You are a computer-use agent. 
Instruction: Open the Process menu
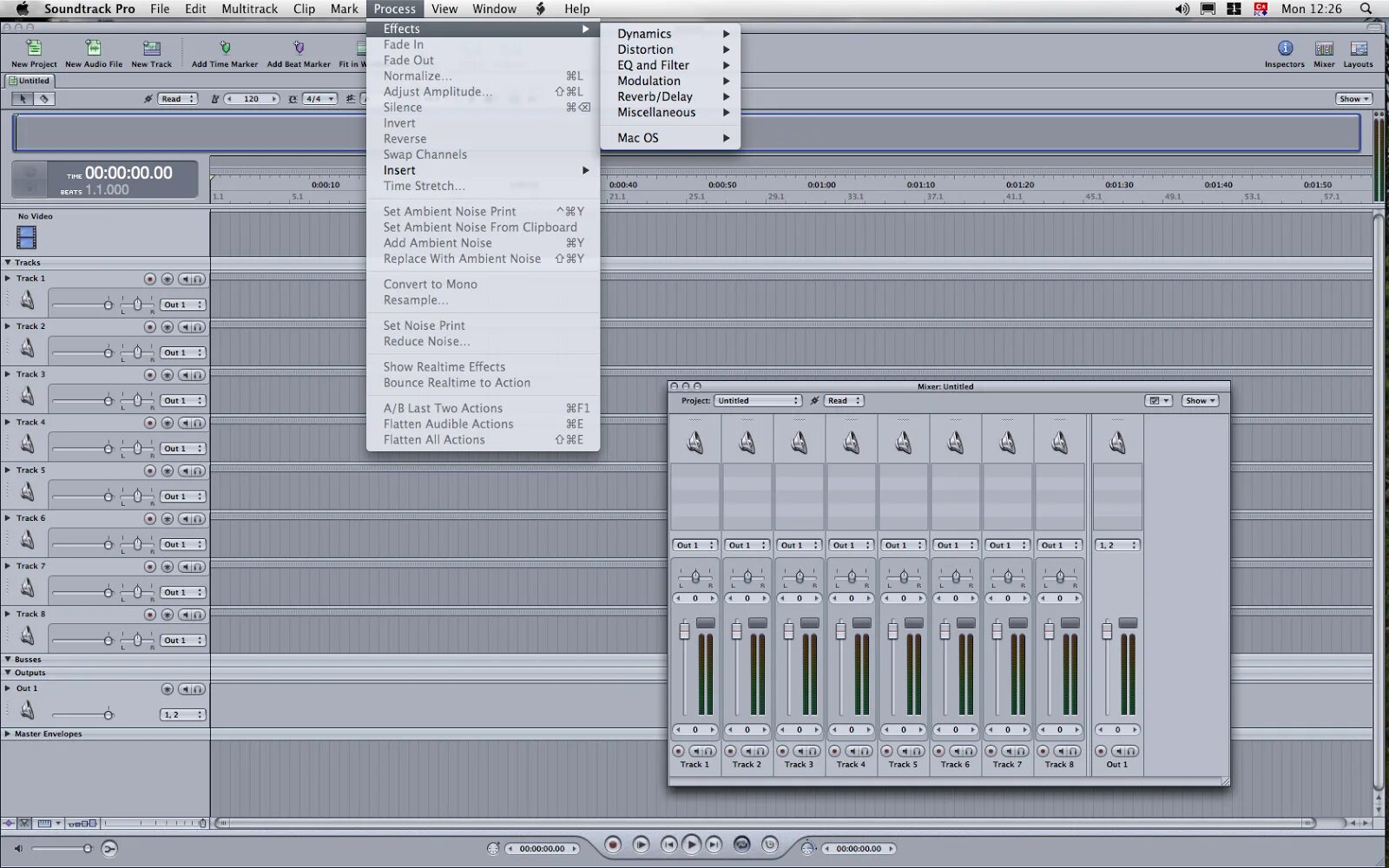pos(395,9)
